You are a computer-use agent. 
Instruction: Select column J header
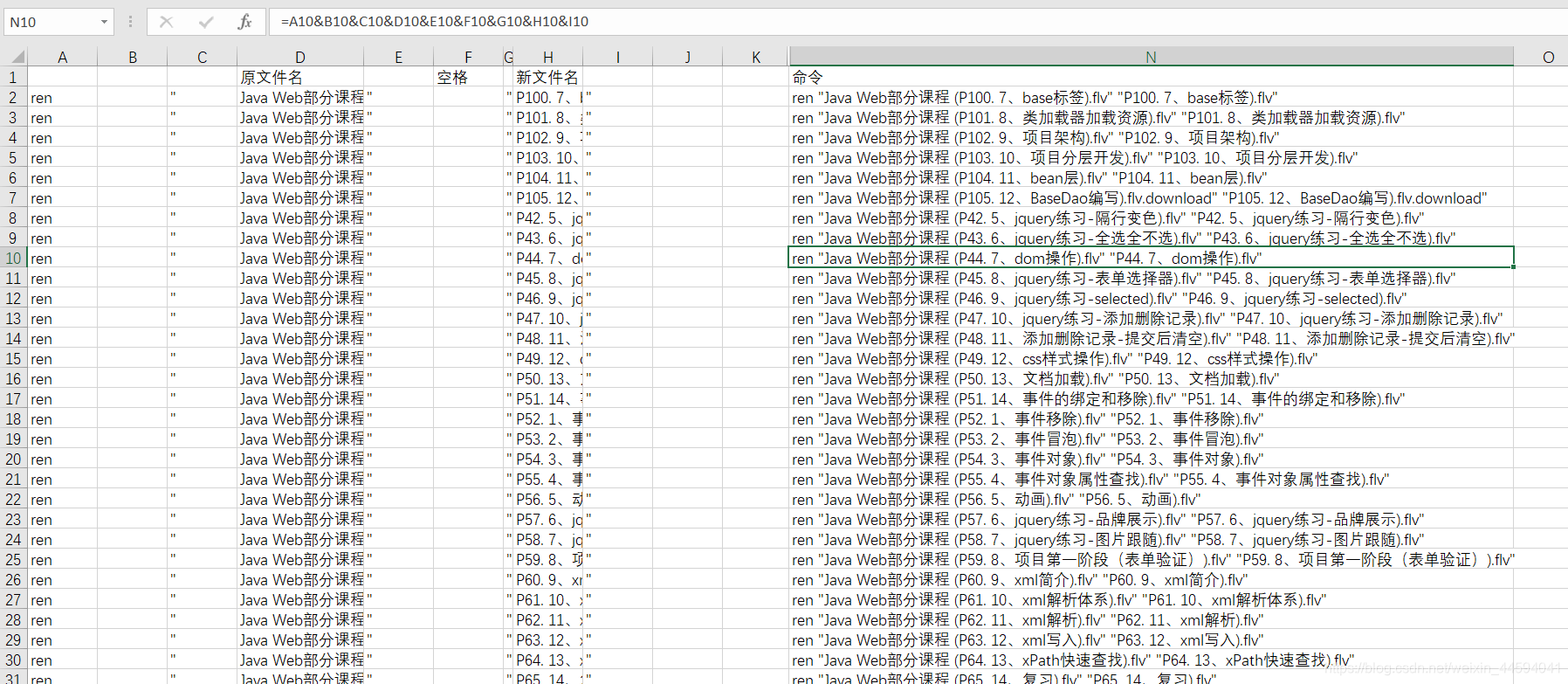pyautogui.click(x=688, y=57)
